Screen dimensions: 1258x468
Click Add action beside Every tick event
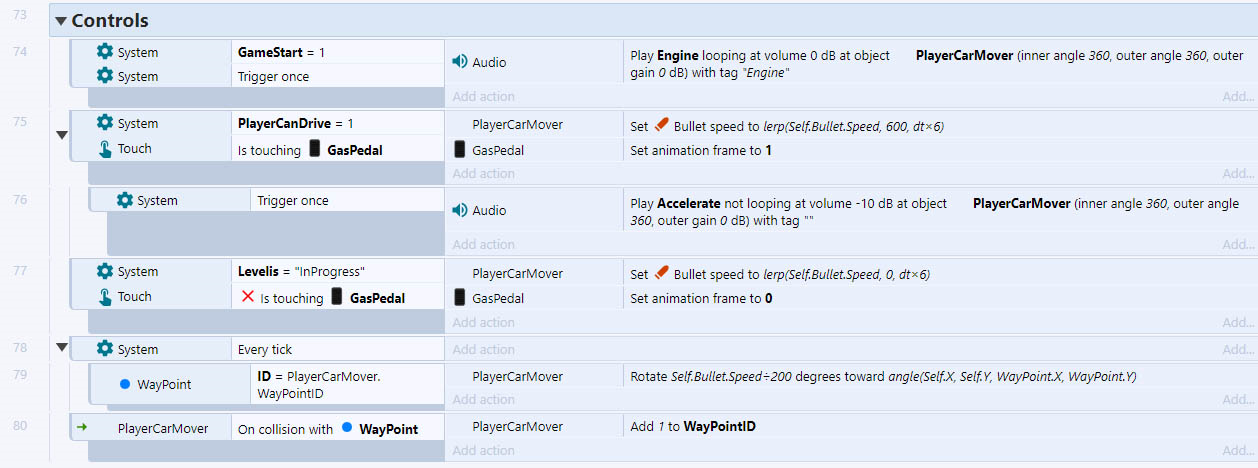click(x=484, y=349)
